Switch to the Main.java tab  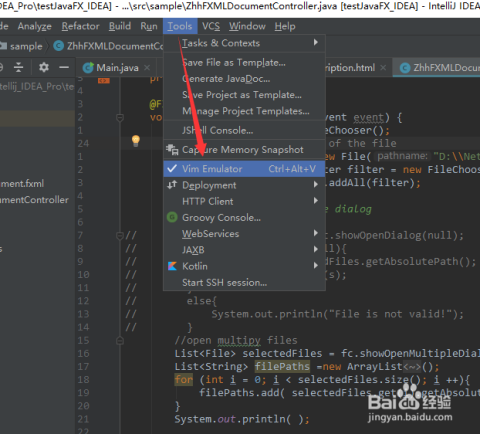117,68
